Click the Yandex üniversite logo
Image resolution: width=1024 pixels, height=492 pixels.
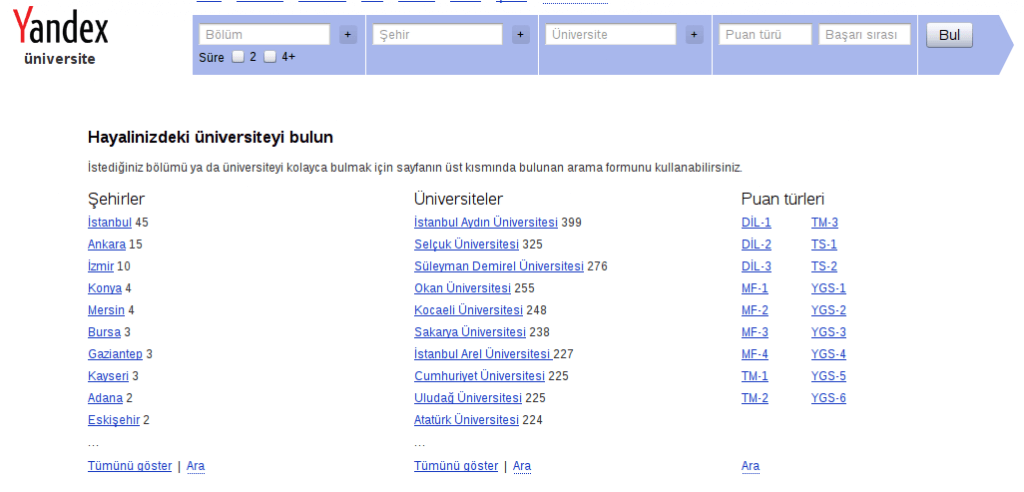pos(60,37)
